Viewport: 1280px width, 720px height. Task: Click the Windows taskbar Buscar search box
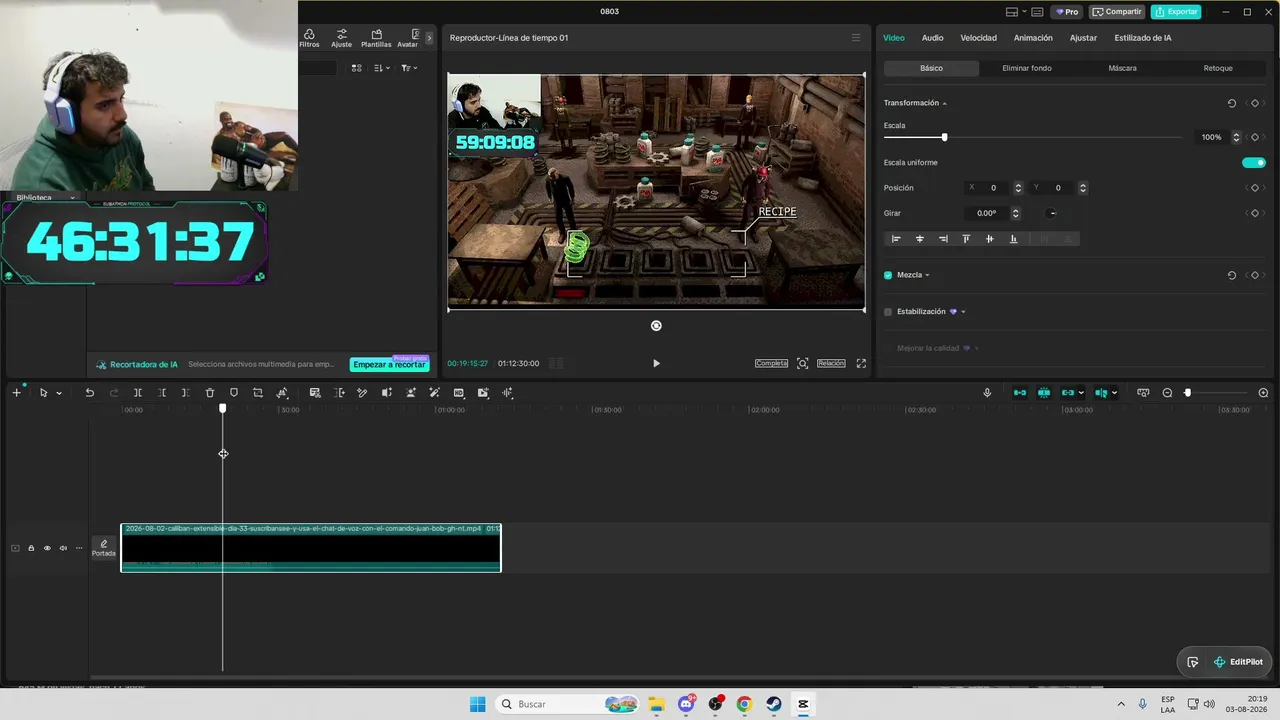click(x=569, y=704)
